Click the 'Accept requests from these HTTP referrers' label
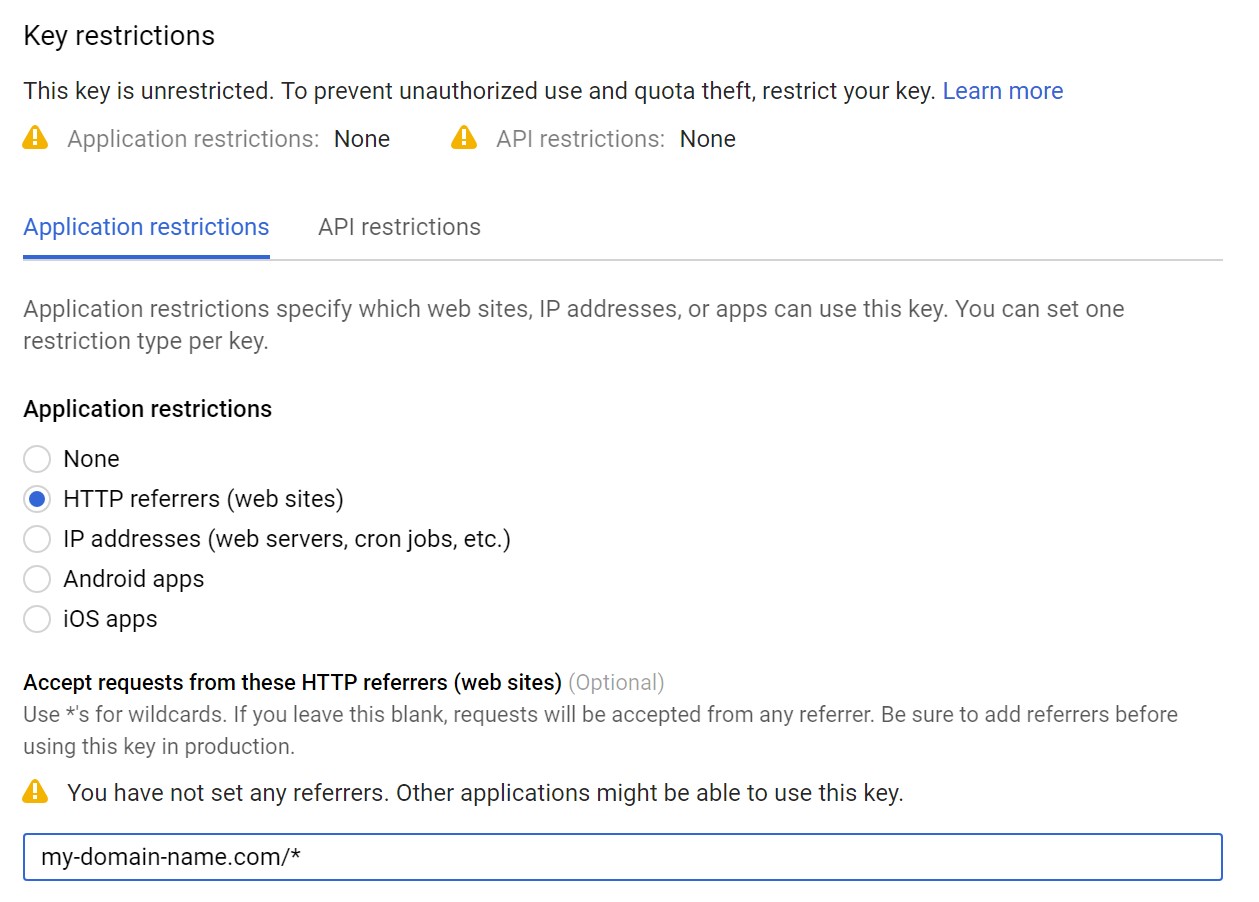Screen dimensions: 1259x902 point(292,683)
